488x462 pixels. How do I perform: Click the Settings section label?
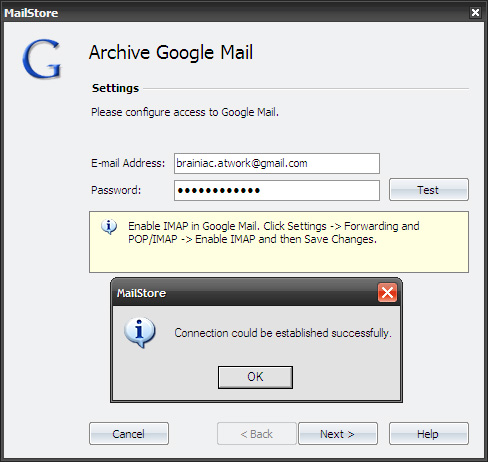(115, 88)
